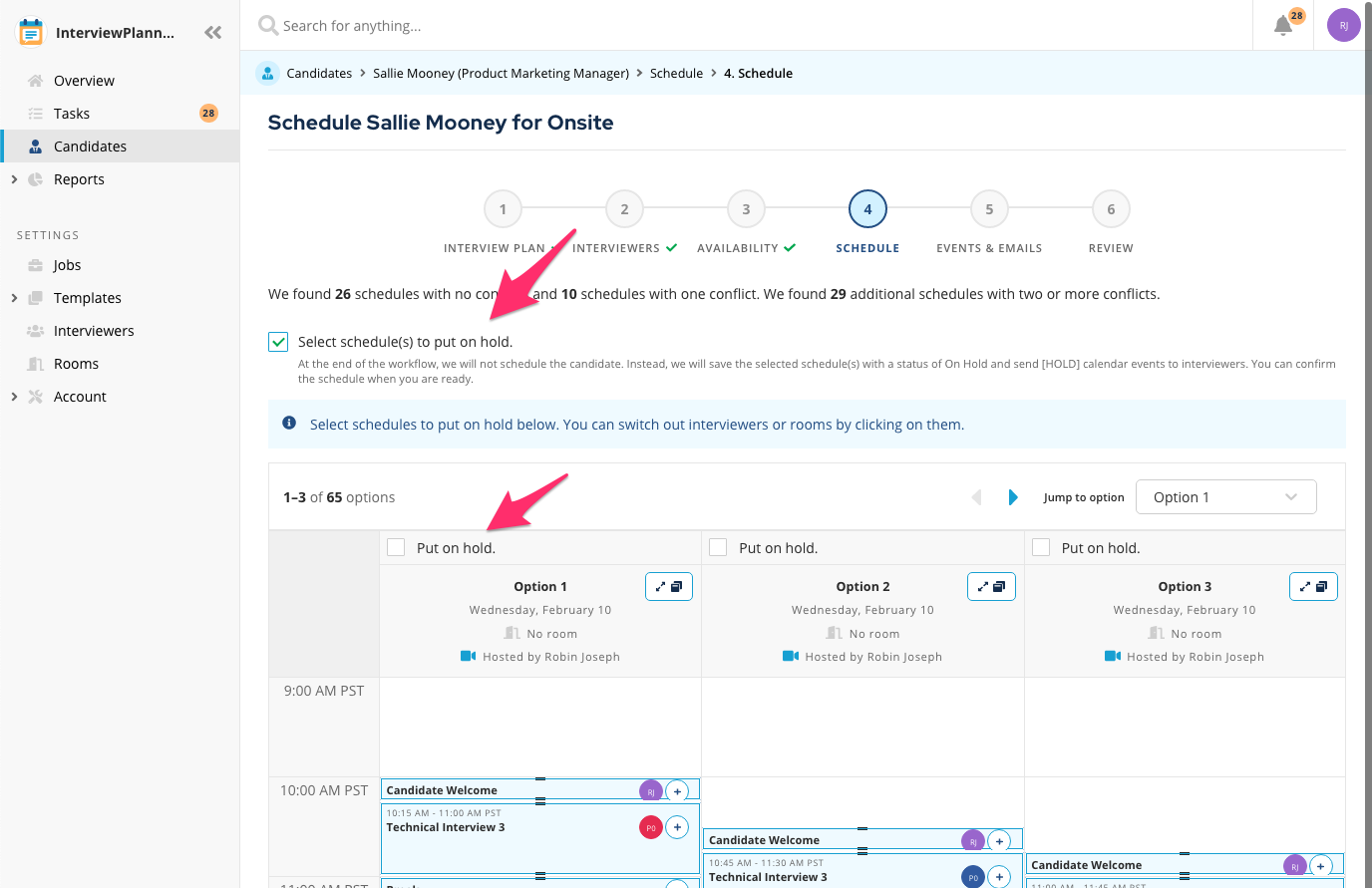Go to step 2 Interviewers
The height and width of the screenshot is (888, 1372).
(624, 209)
